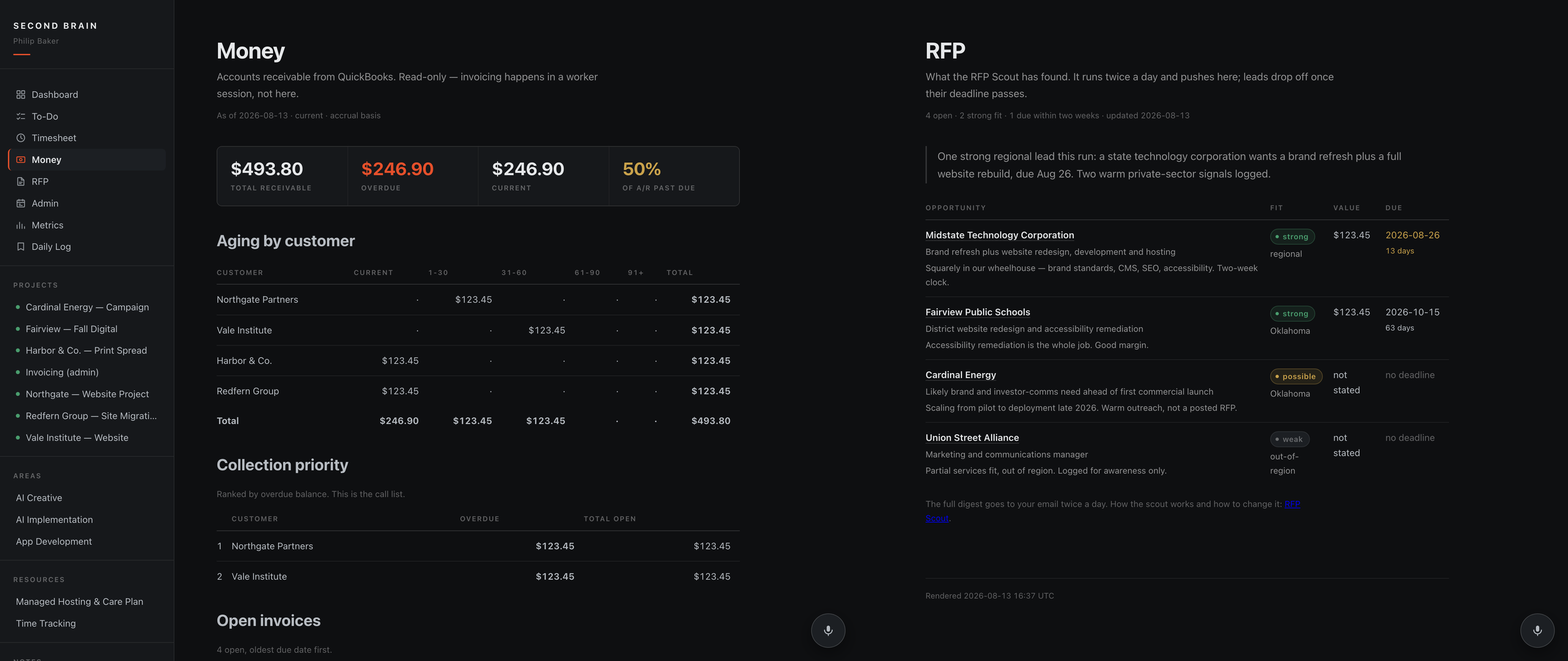Open the Timesheet page

click(87, 138)
